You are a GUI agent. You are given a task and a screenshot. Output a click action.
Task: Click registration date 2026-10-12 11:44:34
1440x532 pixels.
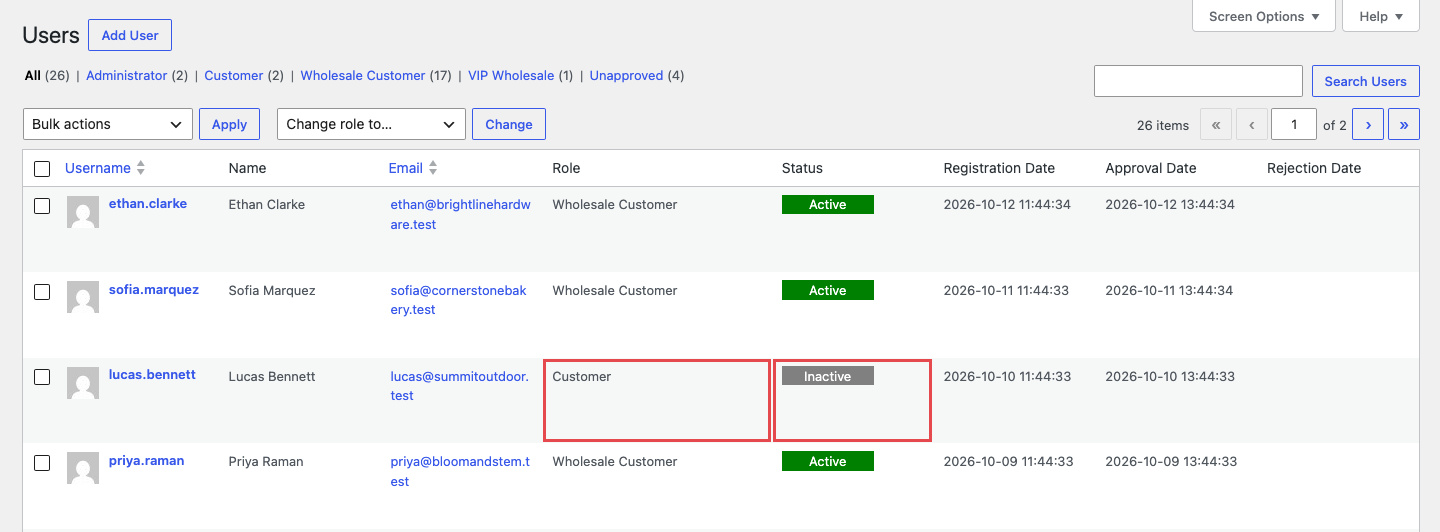(1007, 204)
